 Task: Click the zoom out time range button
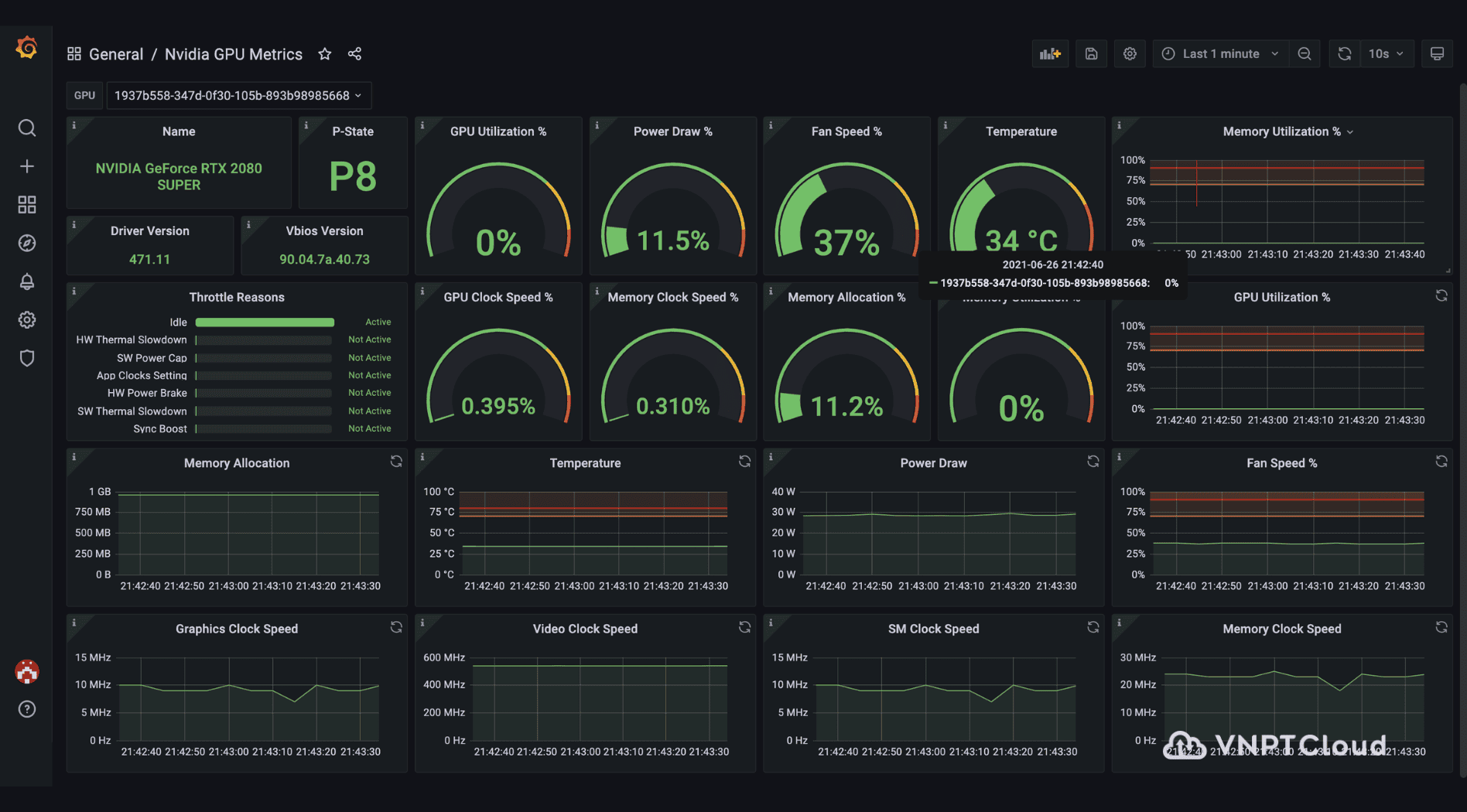pos(1305,53)
